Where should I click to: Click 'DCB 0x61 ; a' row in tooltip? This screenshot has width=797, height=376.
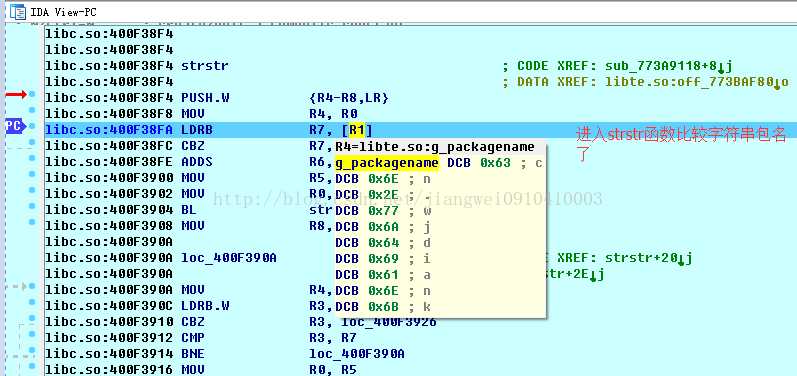coord(383,275)
